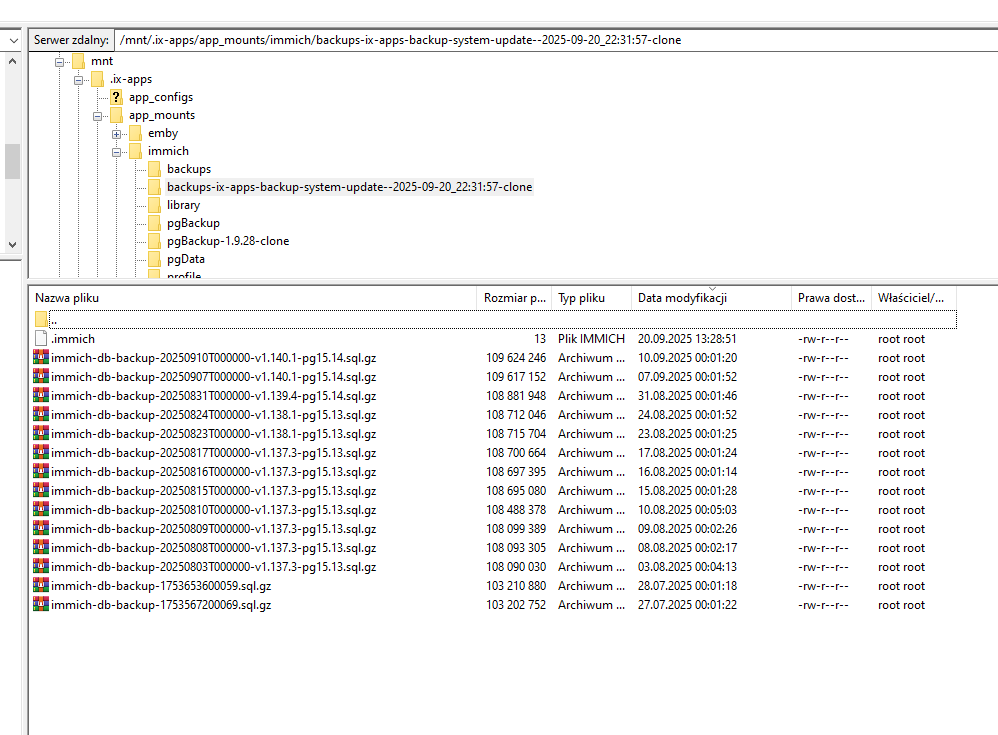Click size value 108 488 378

[x=516, y=510]
